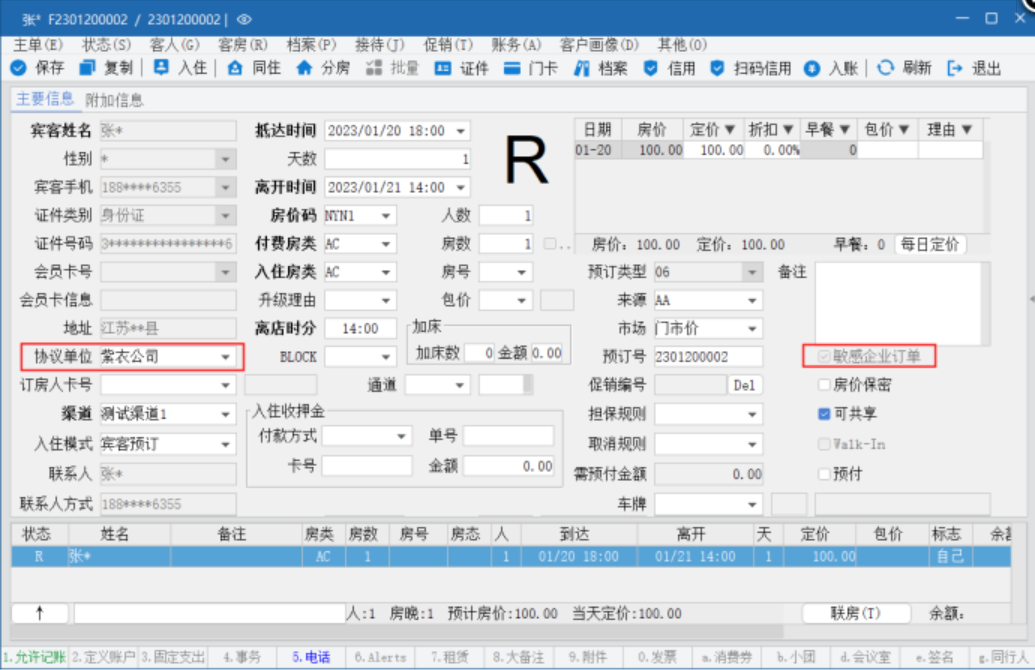Open the 市场 dropdown
Viewport: 1035px width, 670px height.
pos(752,329)
